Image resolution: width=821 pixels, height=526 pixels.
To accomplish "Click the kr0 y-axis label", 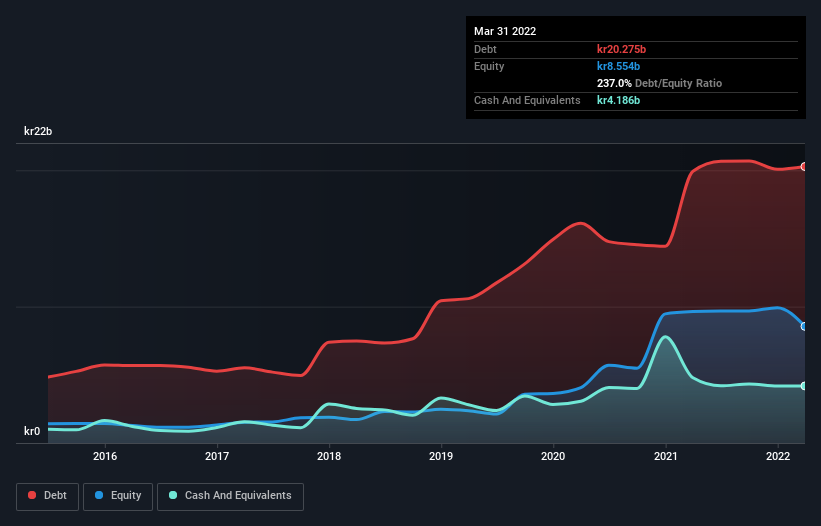I will (x=32, y=431).
